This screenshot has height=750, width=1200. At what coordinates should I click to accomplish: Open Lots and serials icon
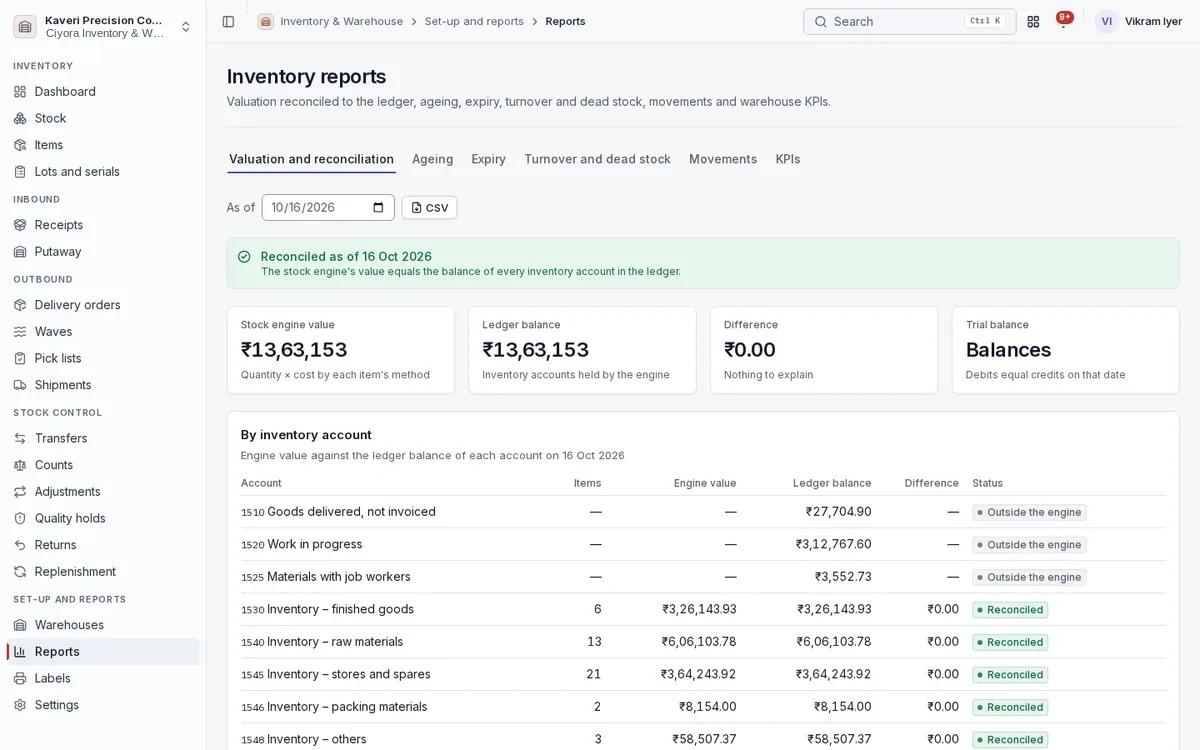click(x=20, y=172)
